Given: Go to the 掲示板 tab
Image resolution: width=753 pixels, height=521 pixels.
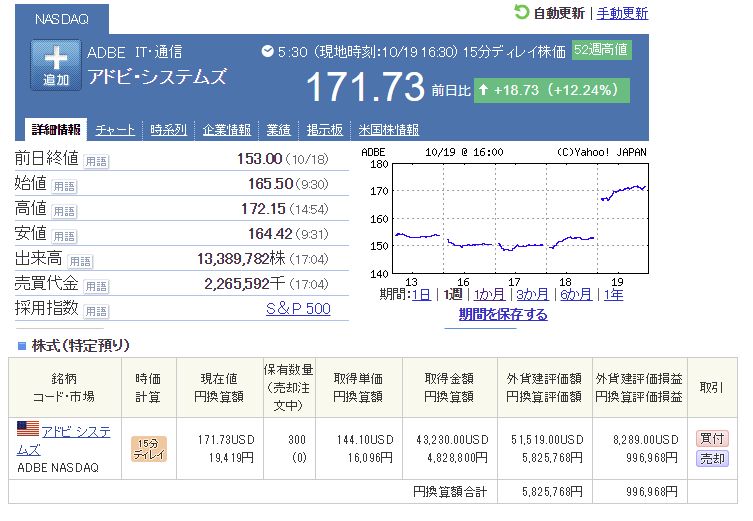Looking at the screenshot, I should tap(325, 130).
